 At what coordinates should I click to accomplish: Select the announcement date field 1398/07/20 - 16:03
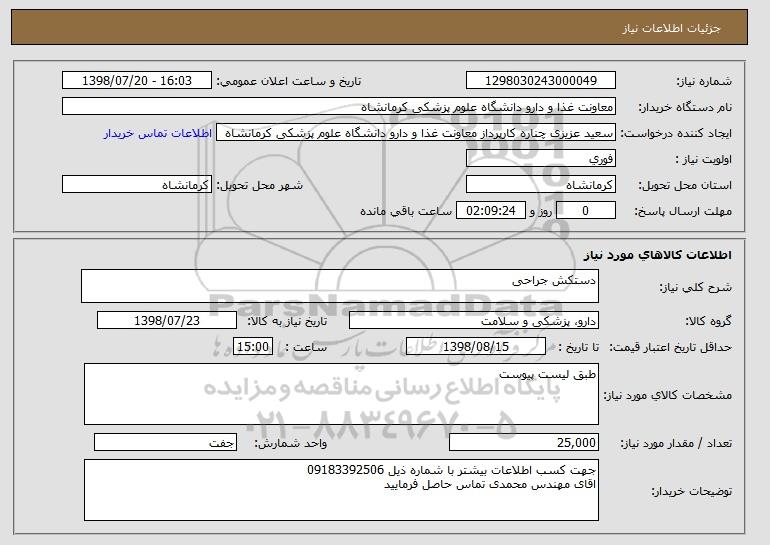[137, 81]
